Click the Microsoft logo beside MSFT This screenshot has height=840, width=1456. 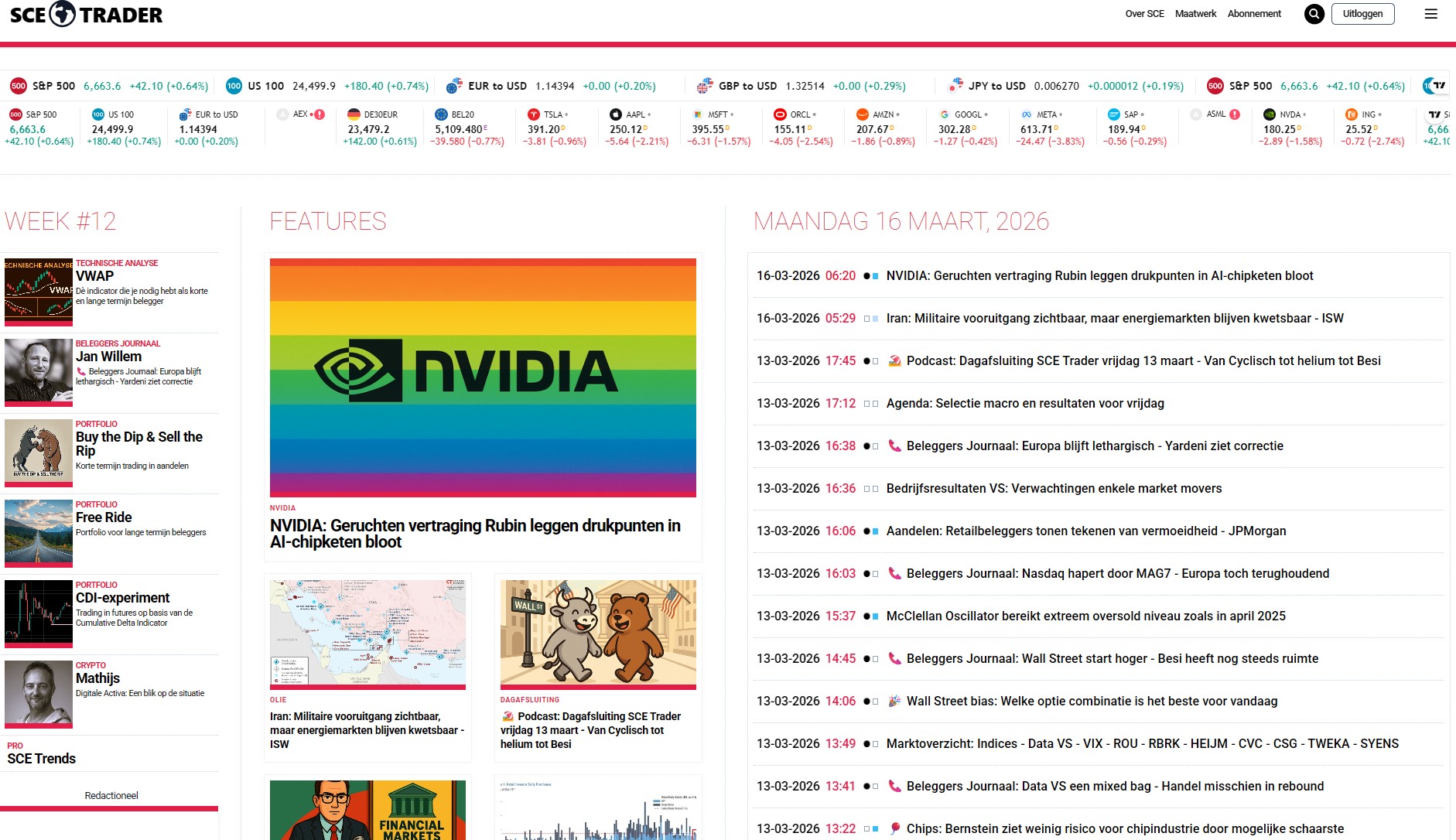698,114
